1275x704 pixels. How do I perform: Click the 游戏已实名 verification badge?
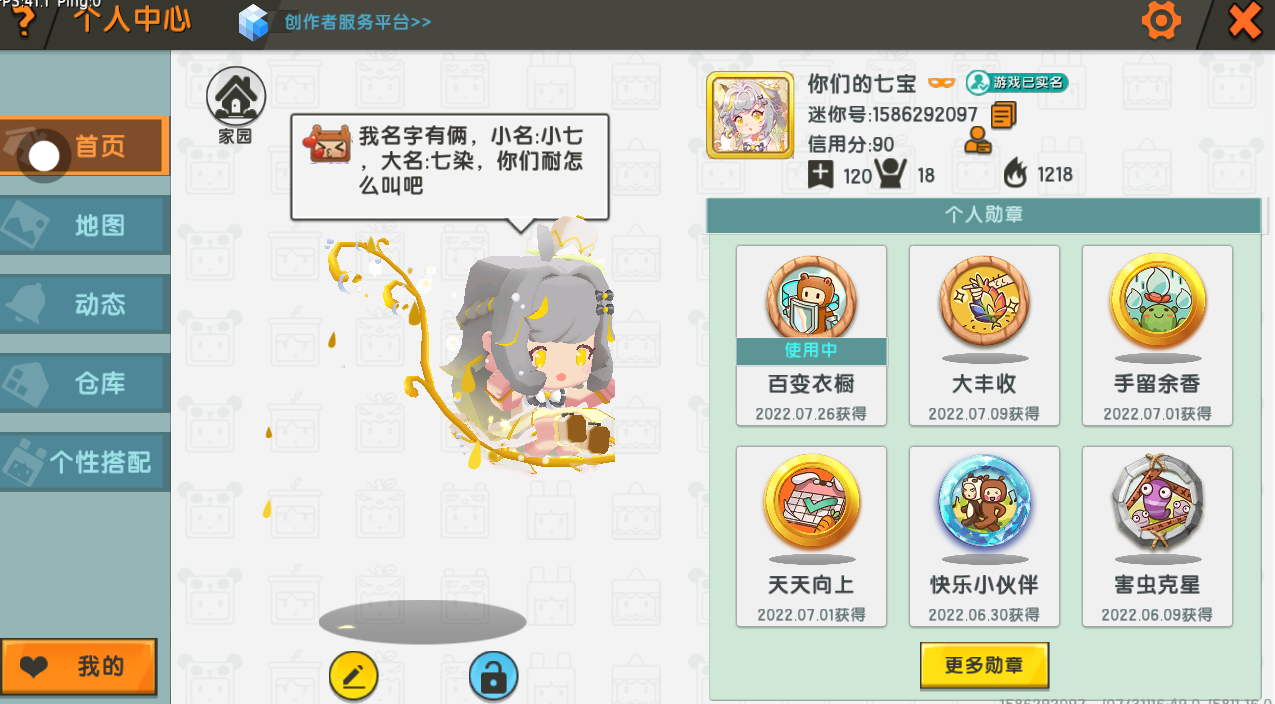pyautogui.click(x=1017, y=82)
